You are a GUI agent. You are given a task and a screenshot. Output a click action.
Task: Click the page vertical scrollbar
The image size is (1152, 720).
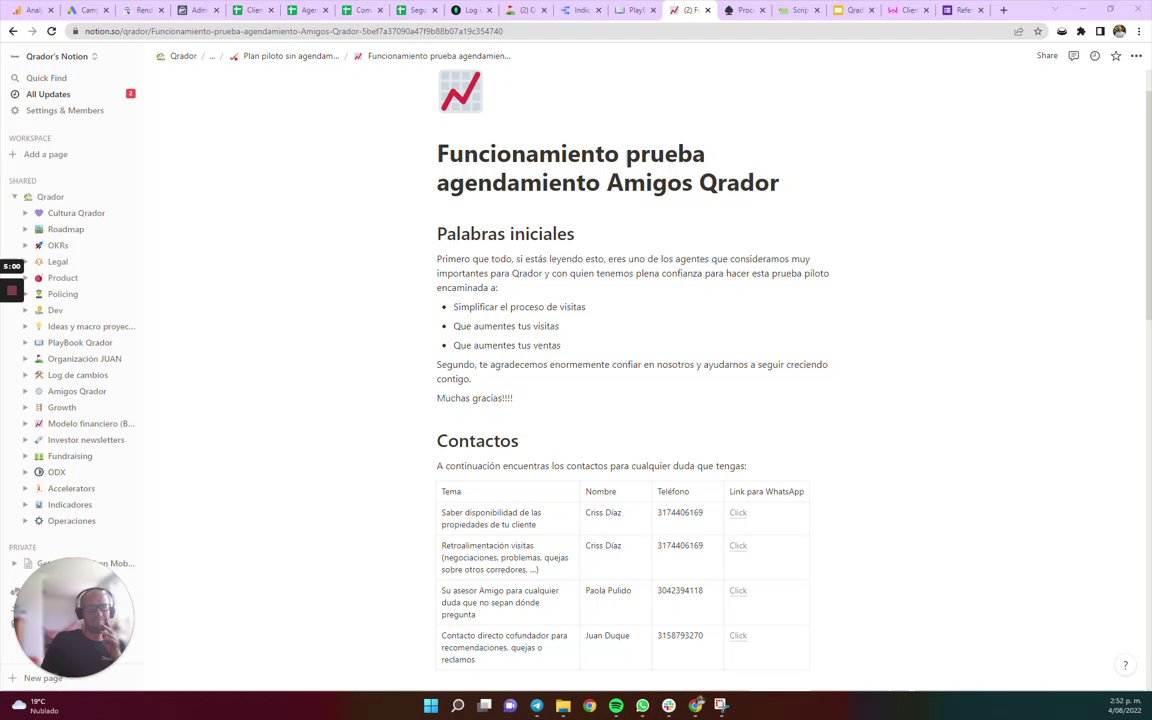click(1148, 206)
